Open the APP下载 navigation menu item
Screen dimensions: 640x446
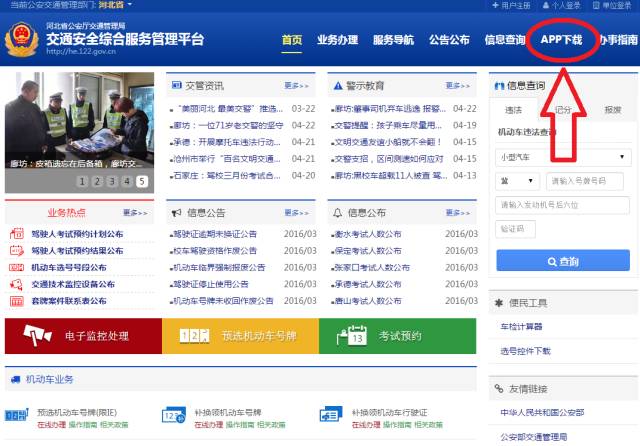coord(561,40)
